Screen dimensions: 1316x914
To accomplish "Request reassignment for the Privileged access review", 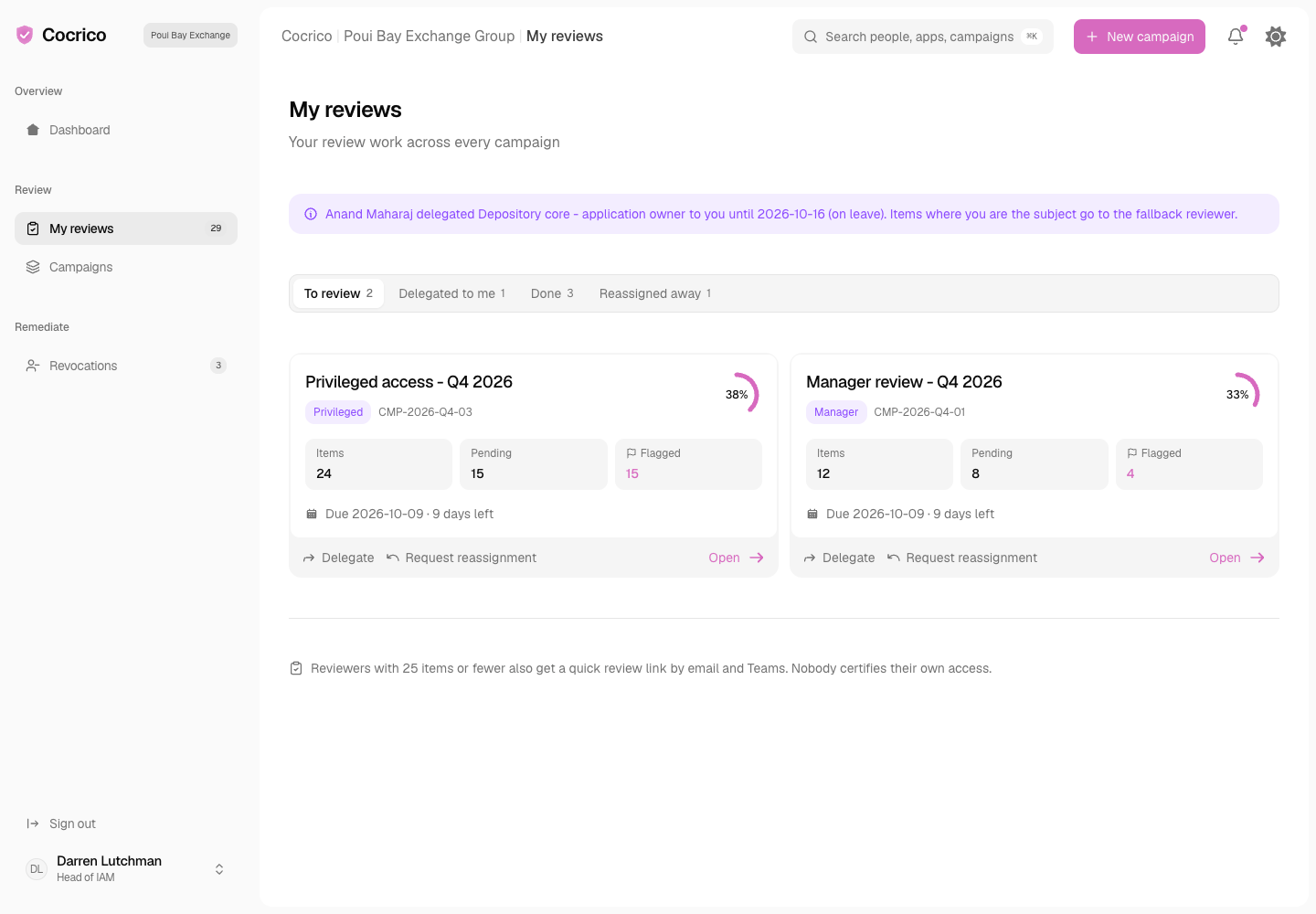I will click(462, 558).
